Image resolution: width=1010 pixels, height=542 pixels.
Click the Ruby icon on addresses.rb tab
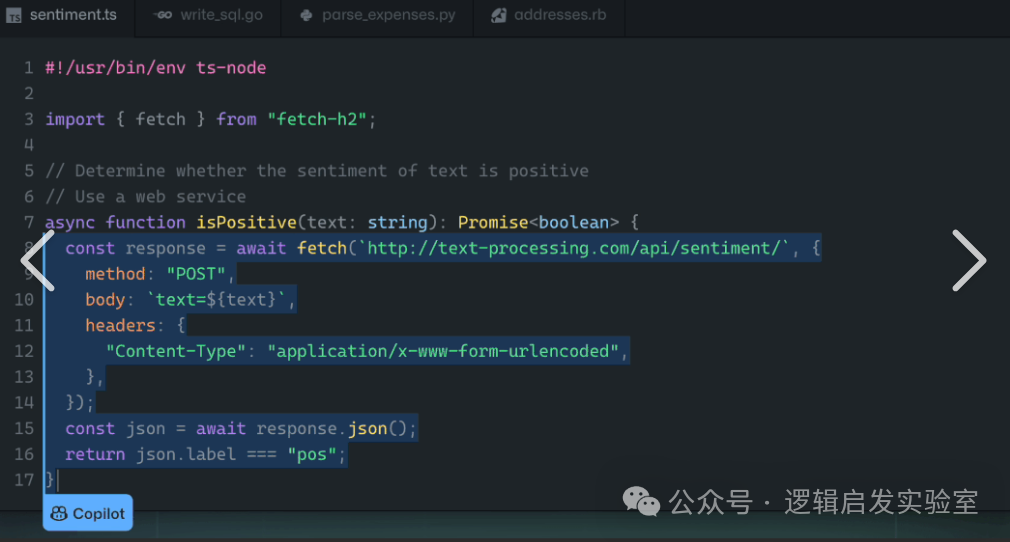(498, 16)
